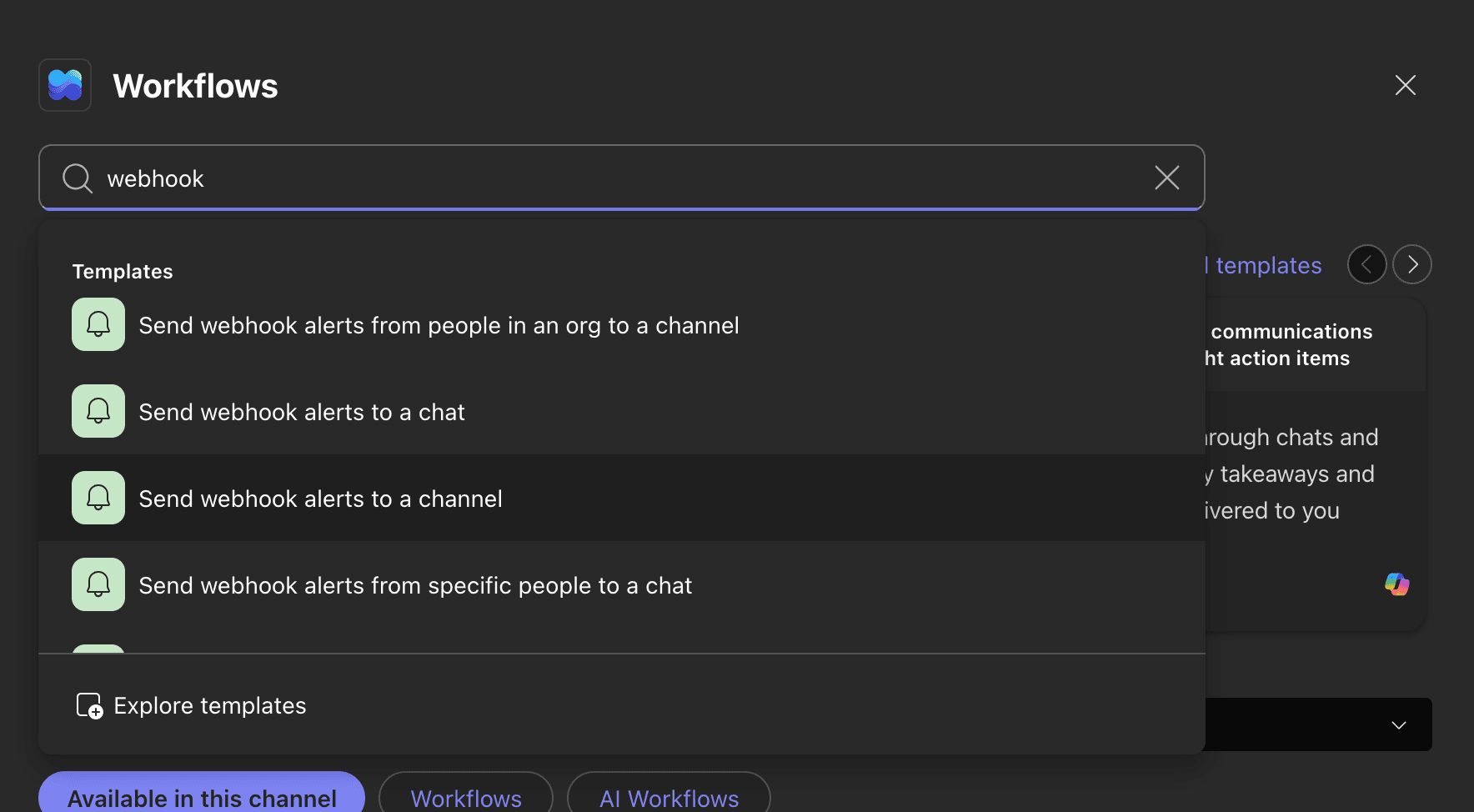Viewport: 1474px width, 812px height.
Task: Show next templates with right chevron
Action: (1412, 264)
